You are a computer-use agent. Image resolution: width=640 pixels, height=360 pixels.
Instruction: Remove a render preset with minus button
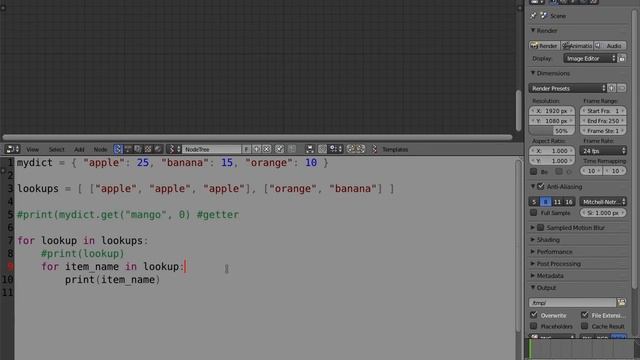tap(621, 88)
